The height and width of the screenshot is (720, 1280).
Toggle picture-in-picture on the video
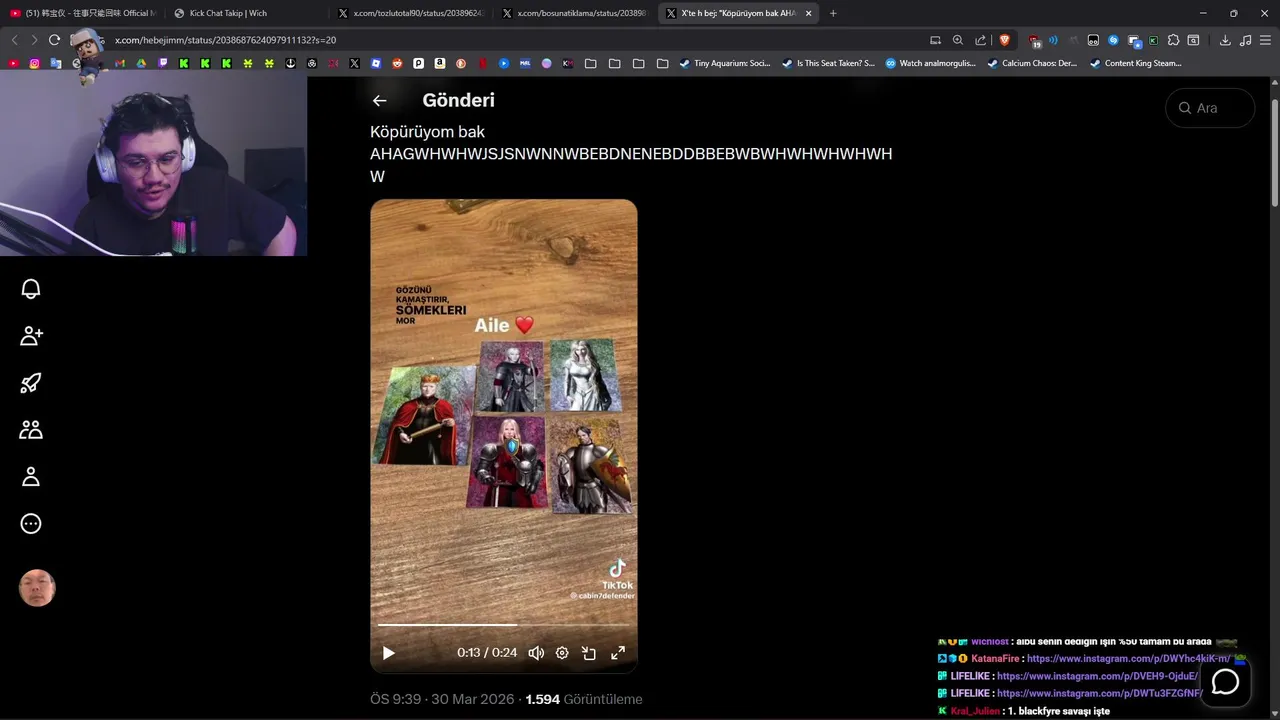point(589,653)
